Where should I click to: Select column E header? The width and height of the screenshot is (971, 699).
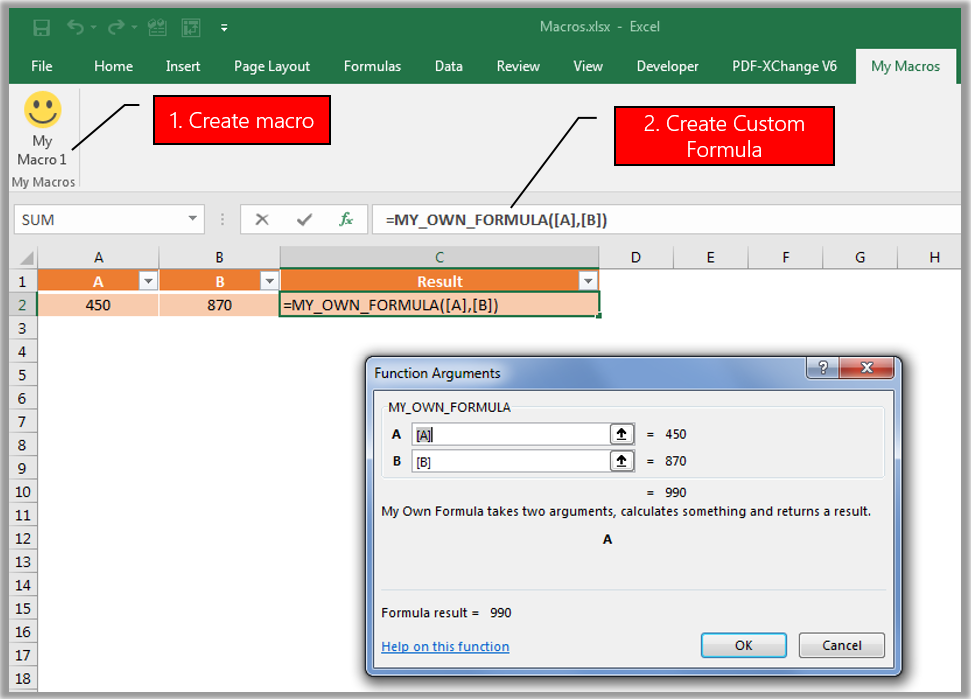pos(710,257)
